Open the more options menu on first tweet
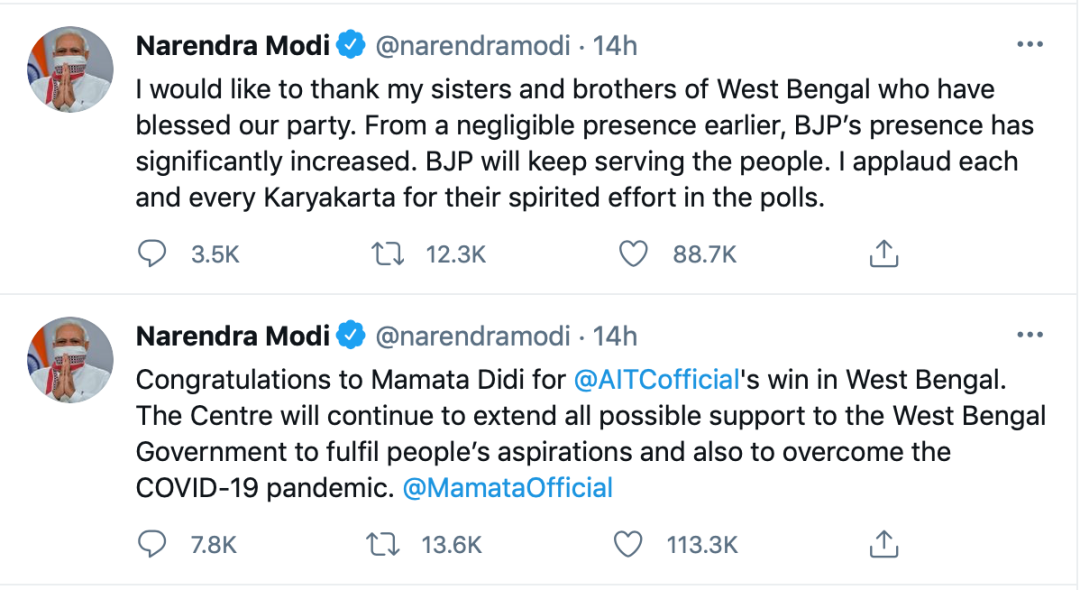The image size is (1080, 590). point(1030,45)
